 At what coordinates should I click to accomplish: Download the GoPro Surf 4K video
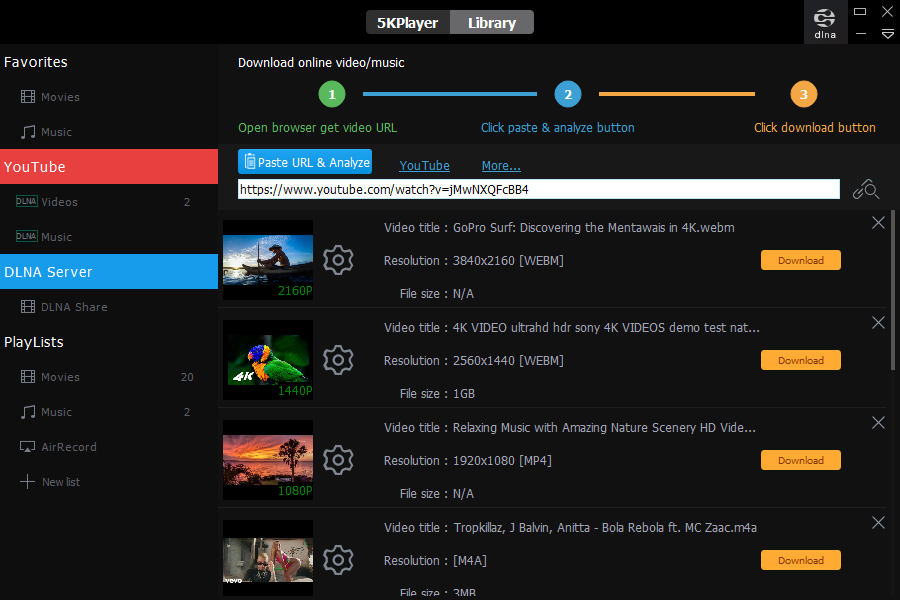click(800, 260)
